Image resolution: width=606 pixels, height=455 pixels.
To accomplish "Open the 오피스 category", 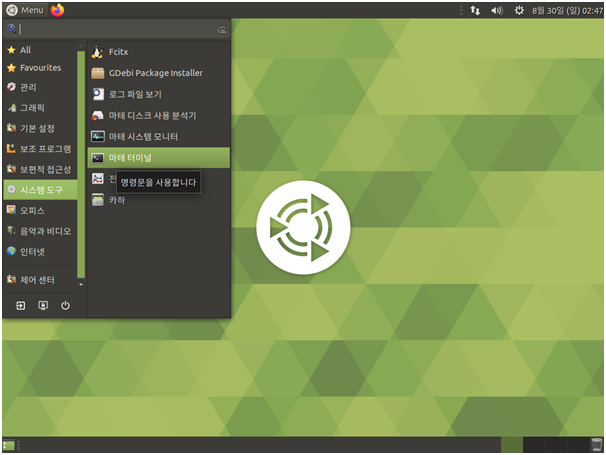I will pos(40,211).
